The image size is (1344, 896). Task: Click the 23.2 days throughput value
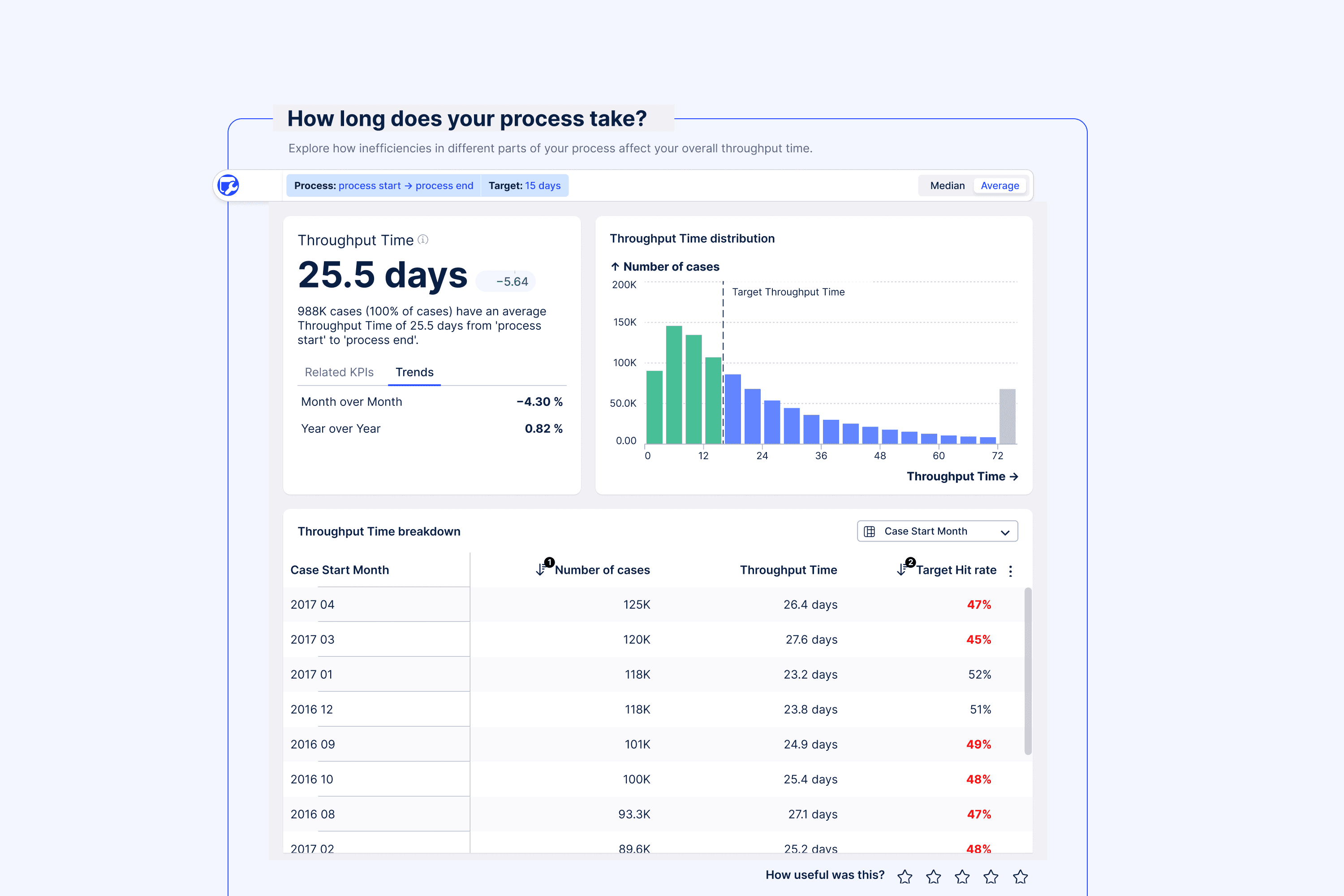(810, 674)
